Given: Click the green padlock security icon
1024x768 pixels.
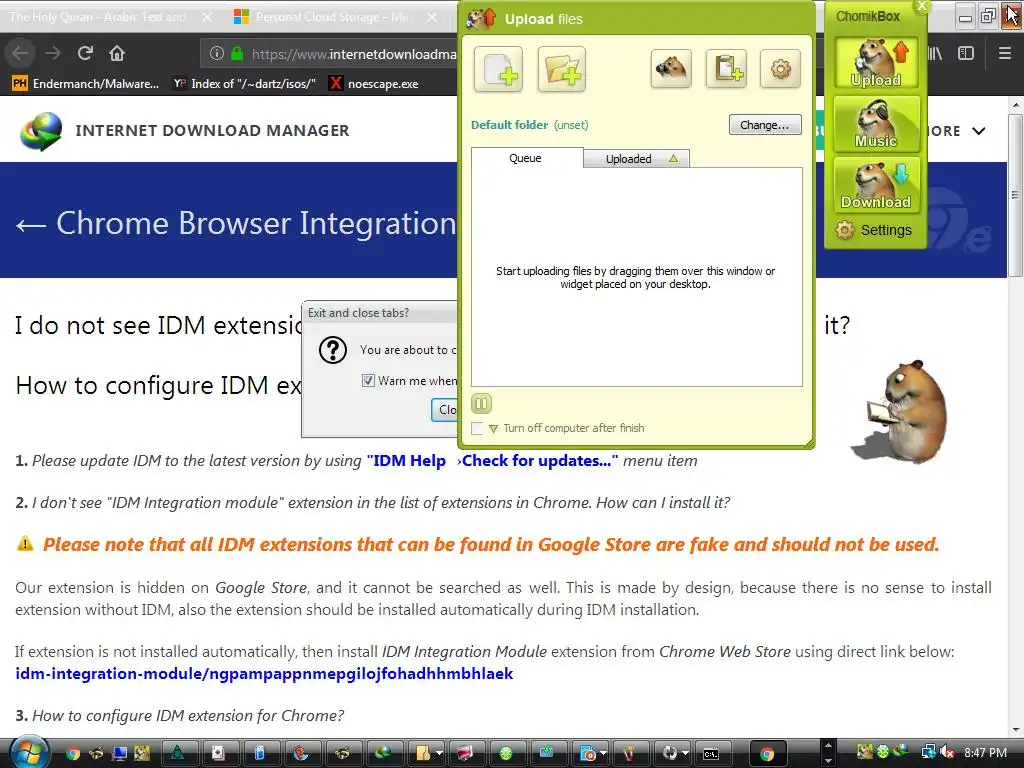Looking at the screenshot, I should point(237,54).
